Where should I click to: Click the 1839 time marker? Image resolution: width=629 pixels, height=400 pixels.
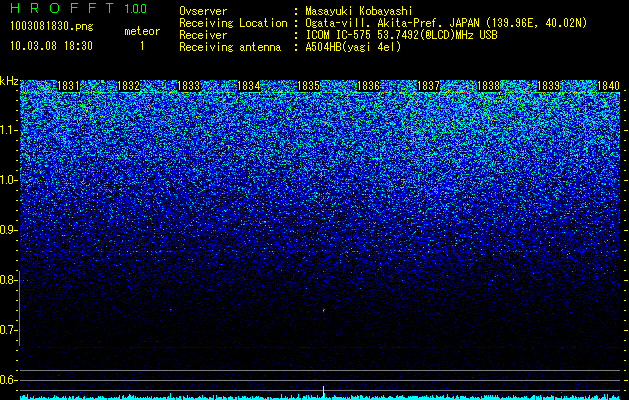[548, 86]
